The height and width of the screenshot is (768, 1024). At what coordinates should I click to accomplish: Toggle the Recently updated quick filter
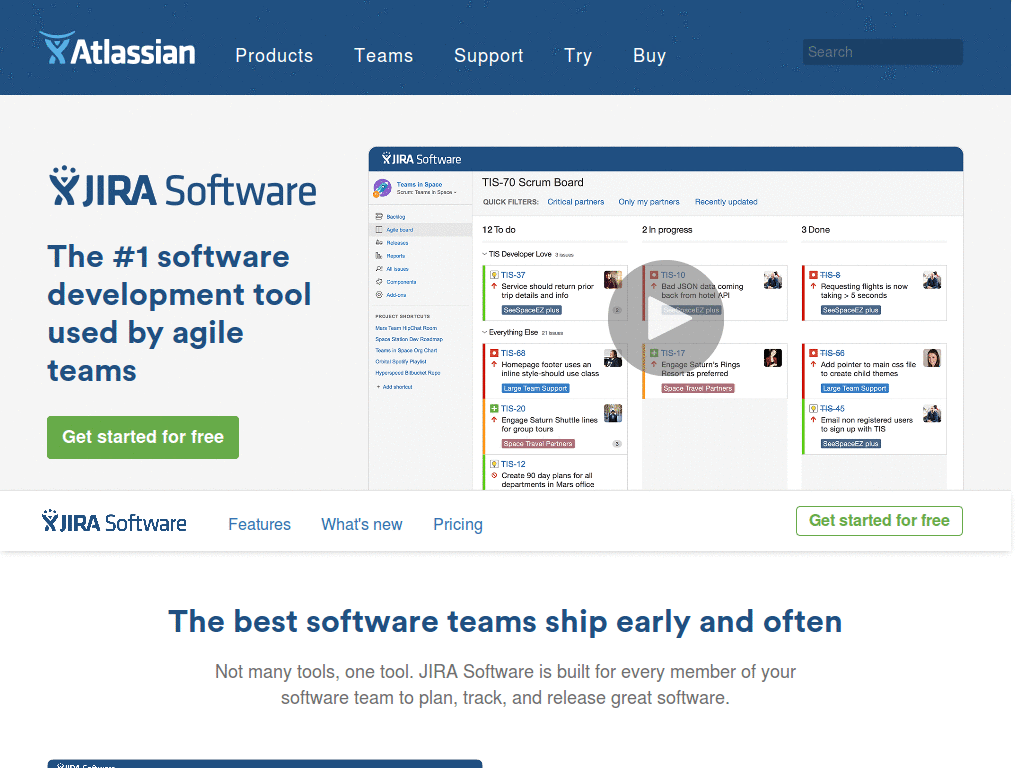[x=726, y=202]
